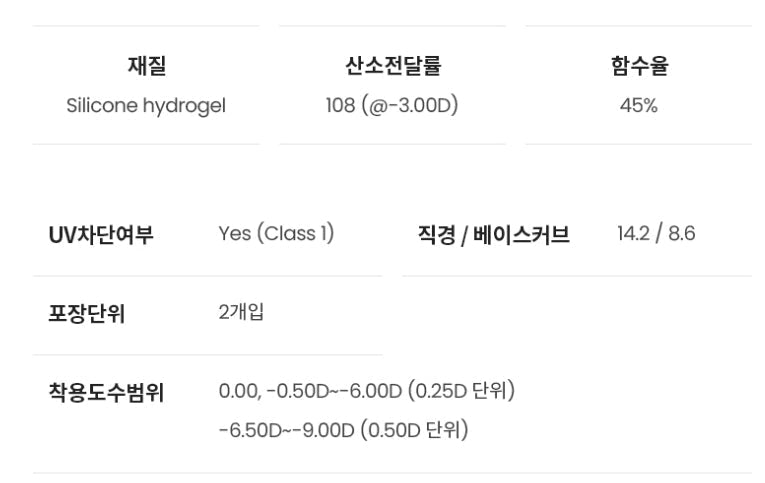Click the word Yes in UV row
765x483 pixels.
click(x=234, y=234)
